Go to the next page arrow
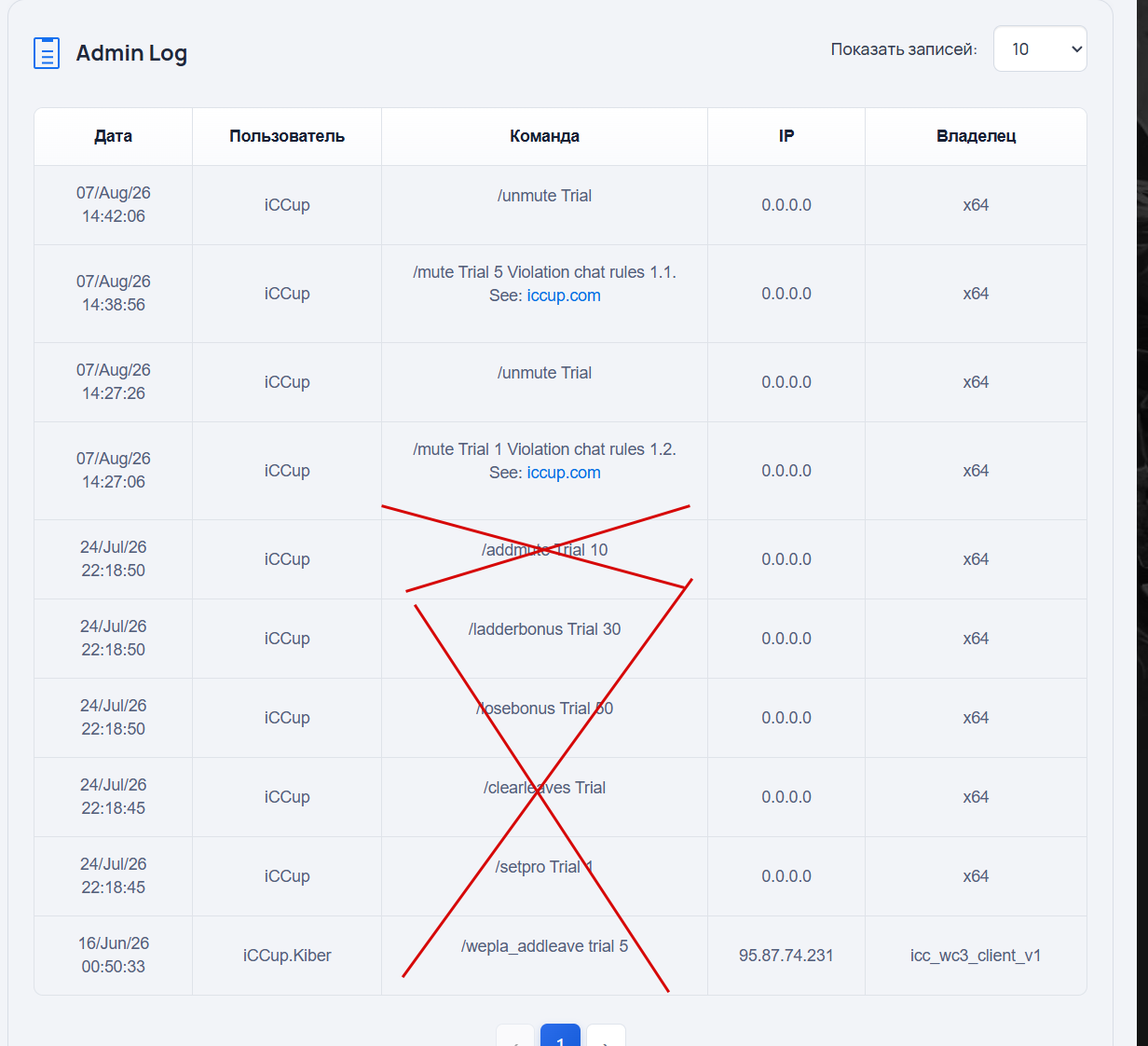This screenshot has width=1148, height=1046. pyautogui.click(x=606, y=1037)
